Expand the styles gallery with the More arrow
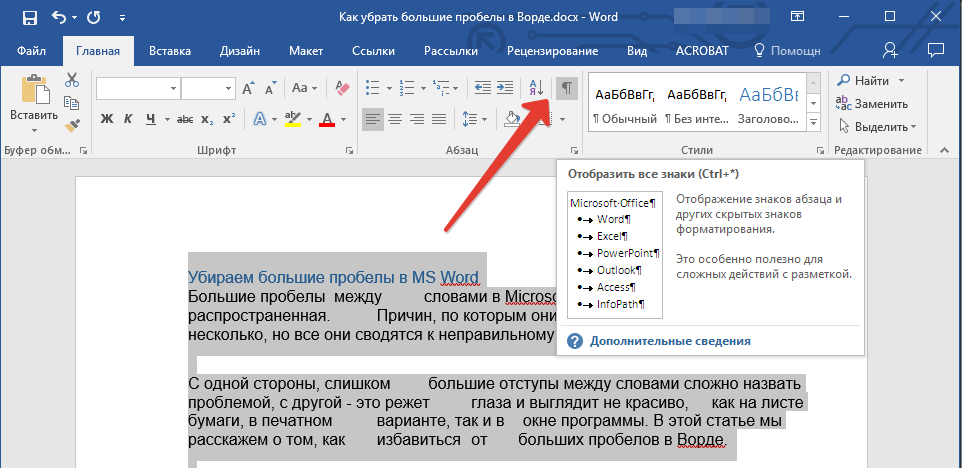 coord(813,123)
